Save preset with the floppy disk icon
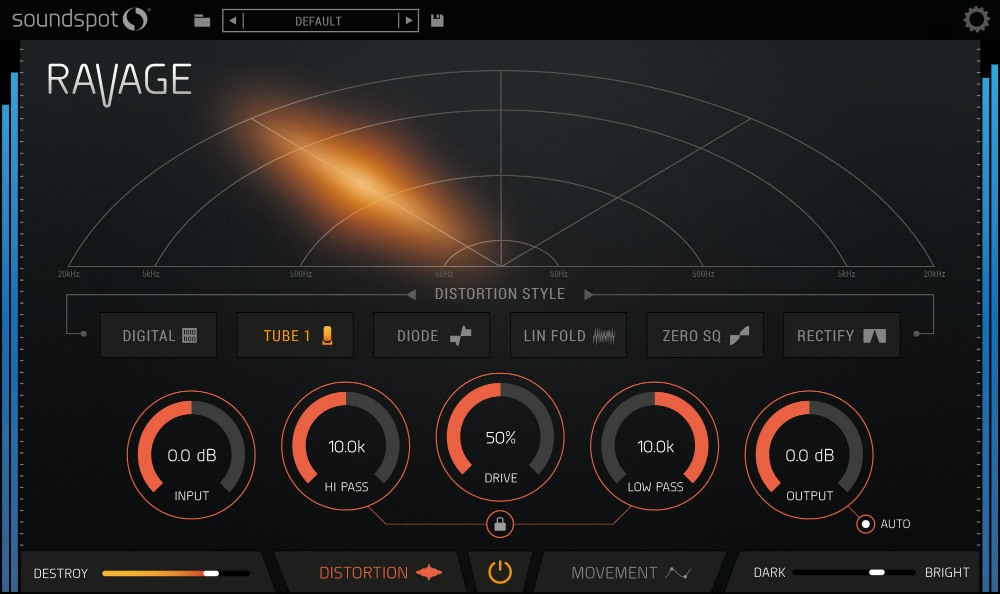Viewport: 1000px width, 594px height. point(437,20)
